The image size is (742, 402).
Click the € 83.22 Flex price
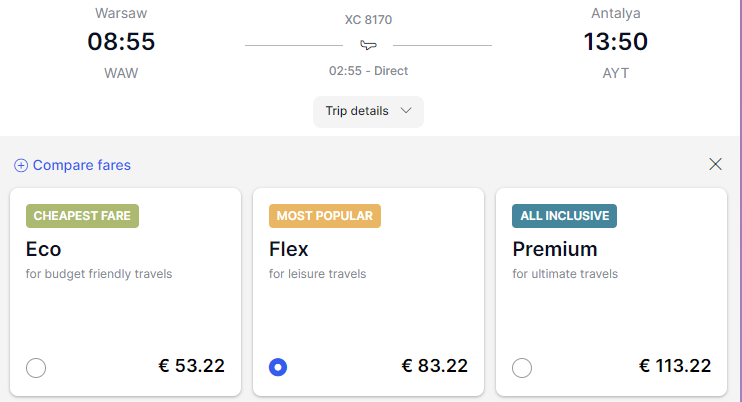click(434, 366)
